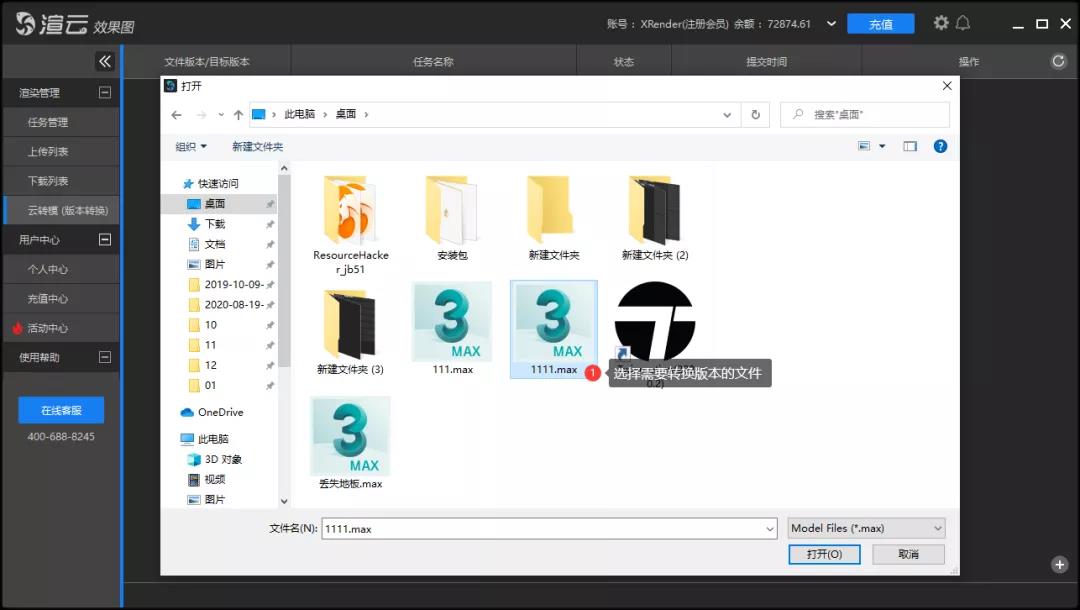Open the notifications bell icon

click(963, 23)
